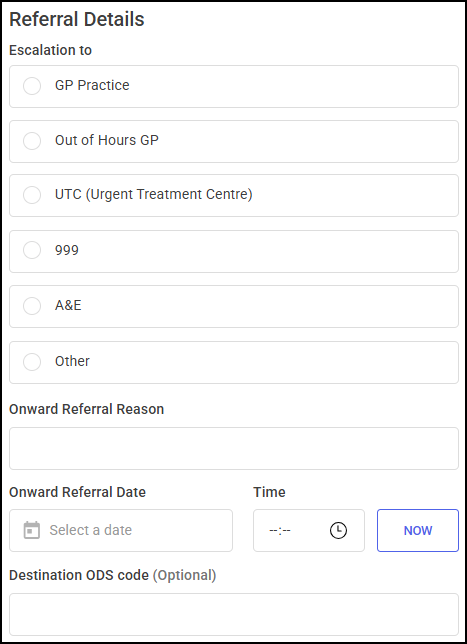Choose the UTC radio circle
Screen dimensions: 467x644
point(32,195)
